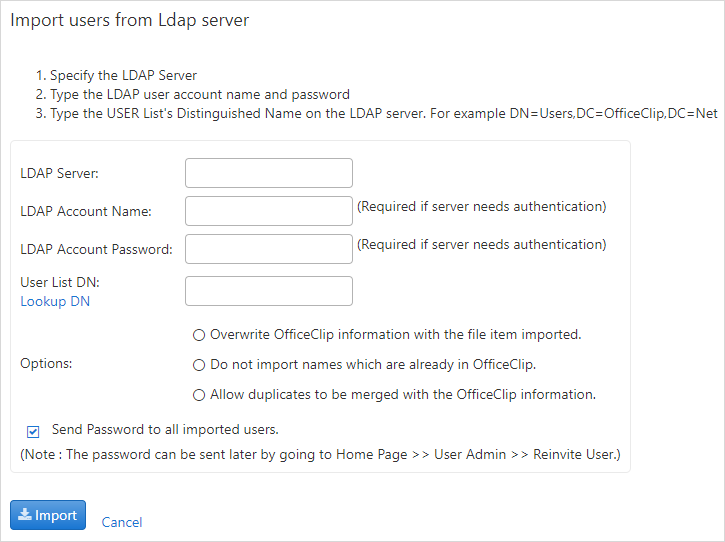Click the User List DN input

[269, 291]
